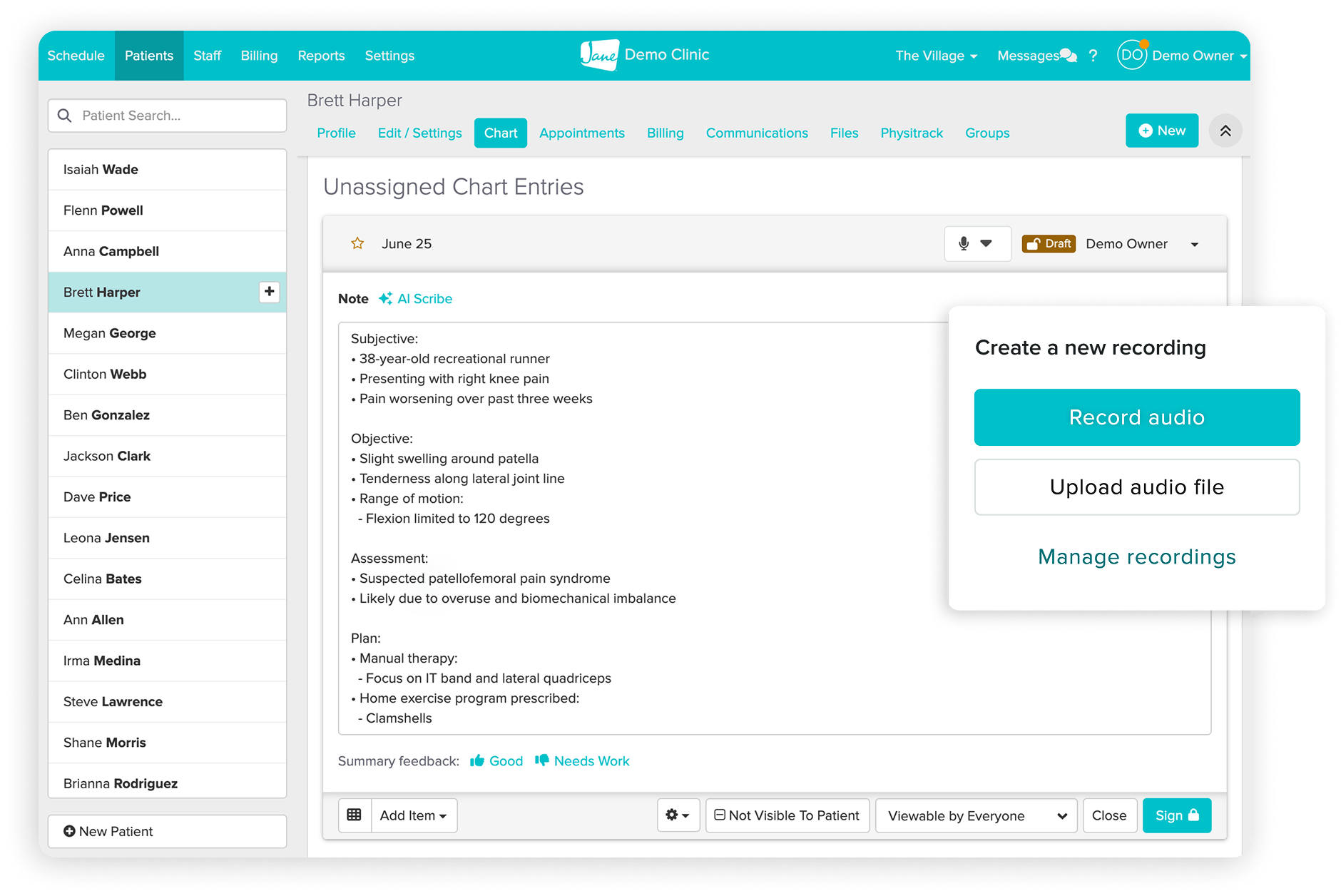Star the June 25 chart entry
Viewport: 1341px width, 896px height.
tap(357, 244)
